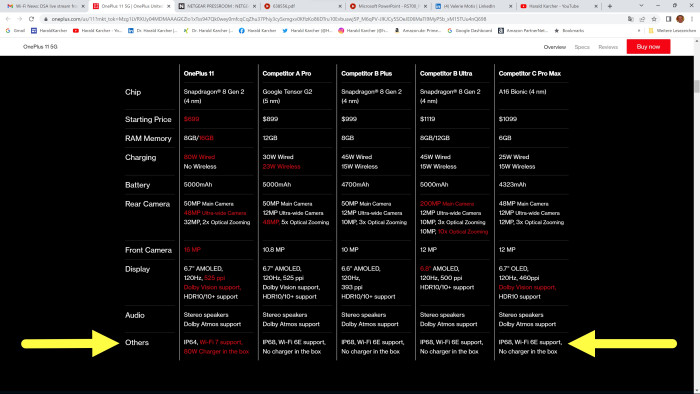The height and width of the screenshot is (394, 700).
Task: Open the HaraldKarcher Teams bookmark
Action: point(49,30)
